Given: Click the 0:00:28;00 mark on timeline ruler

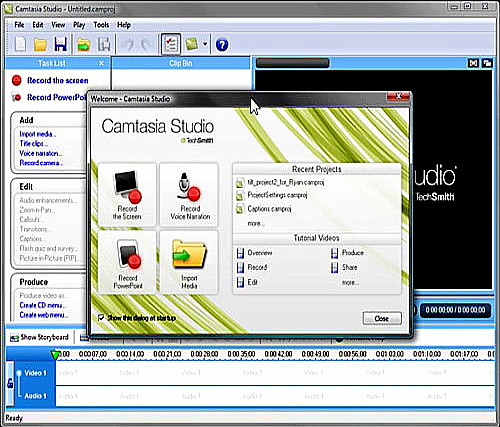Looking at the screenshot, I should (x=204, y=354).
